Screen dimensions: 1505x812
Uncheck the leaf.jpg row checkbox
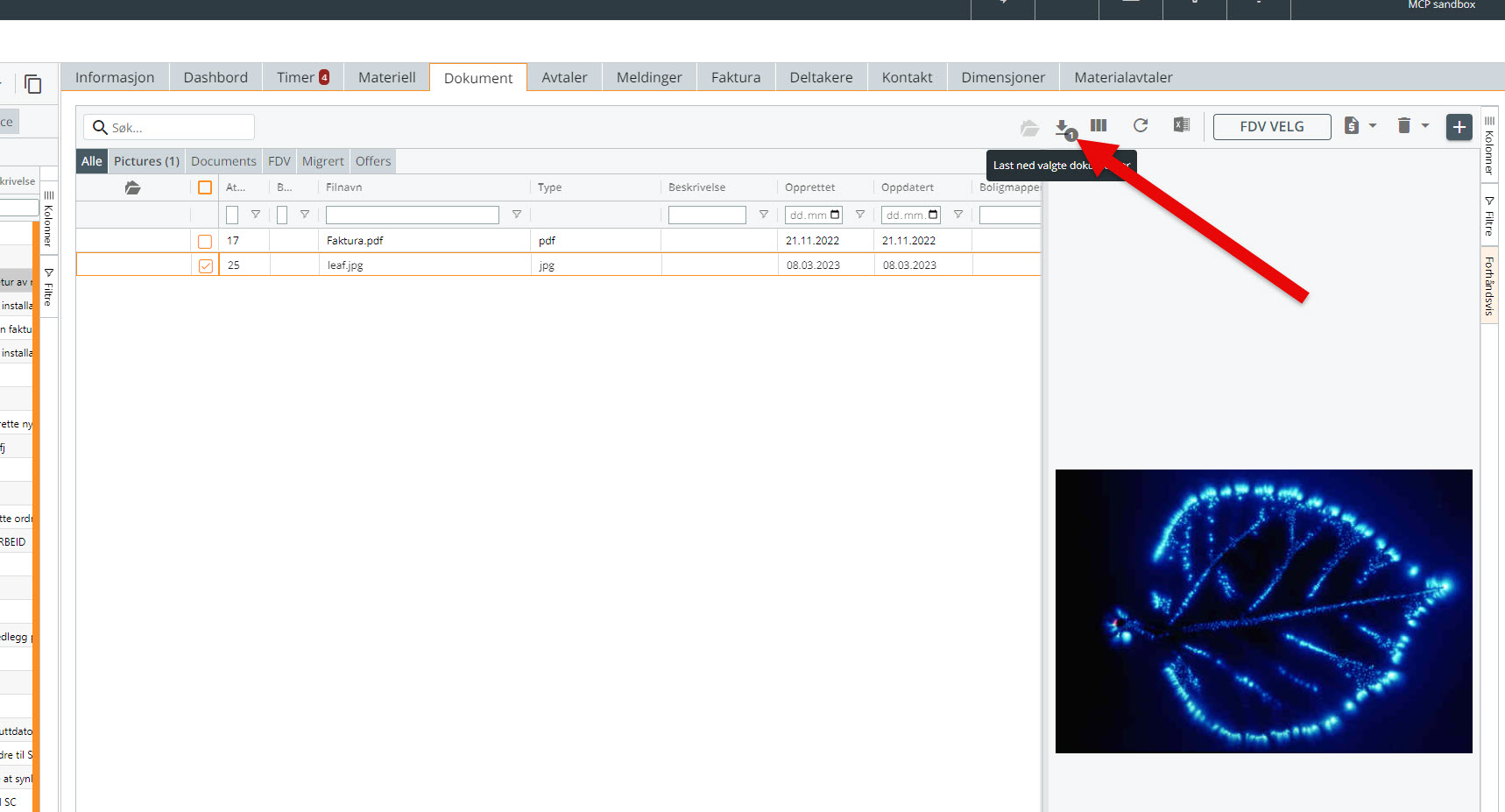206,265
